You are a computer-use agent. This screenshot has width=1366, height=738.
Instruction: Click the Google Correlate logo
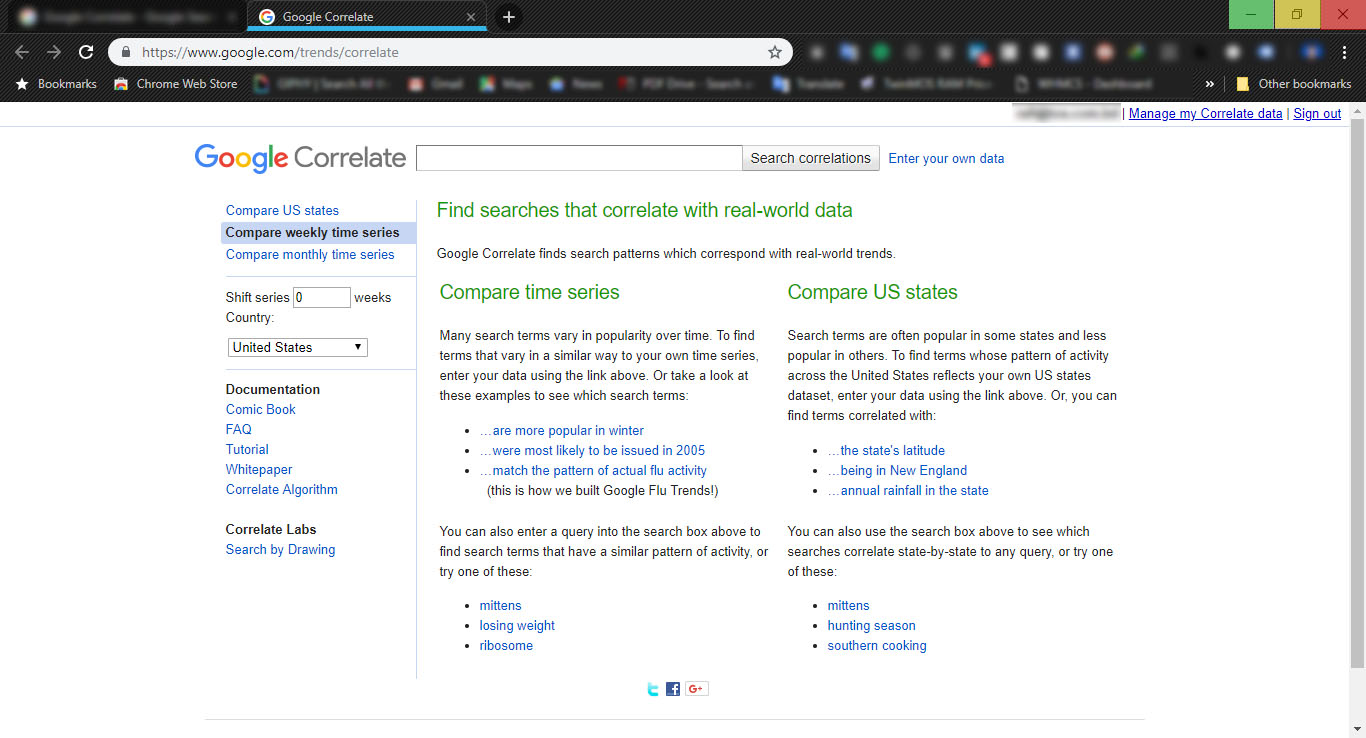[x=300, y=158]
